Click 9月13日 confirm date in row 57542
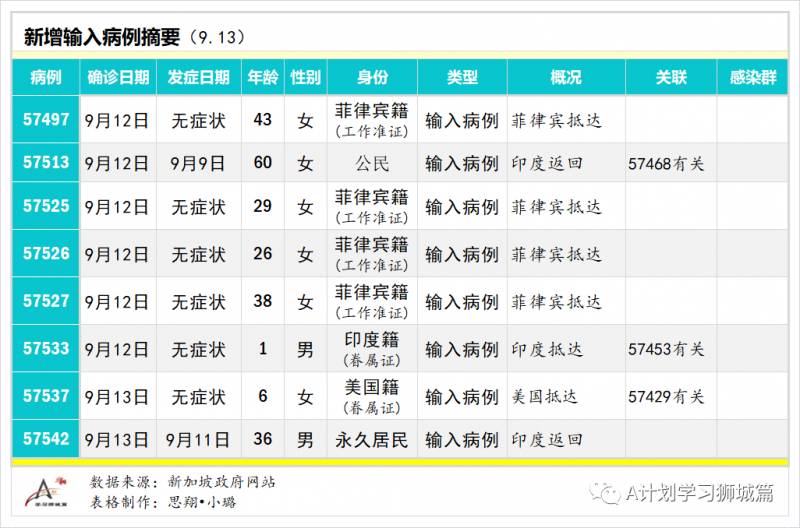 [x=116, y=440]
